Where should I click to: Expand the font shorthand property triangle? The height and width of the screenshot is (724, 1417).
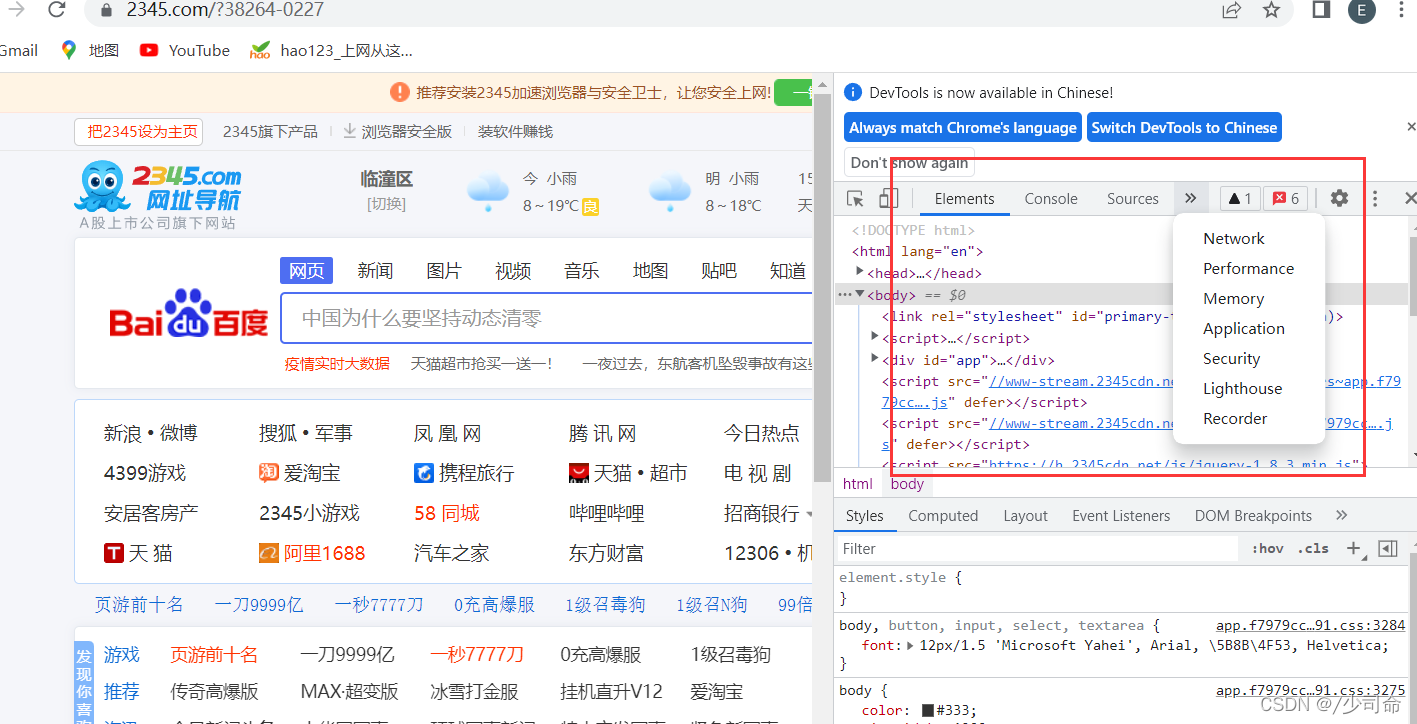[x=911, y=645]
